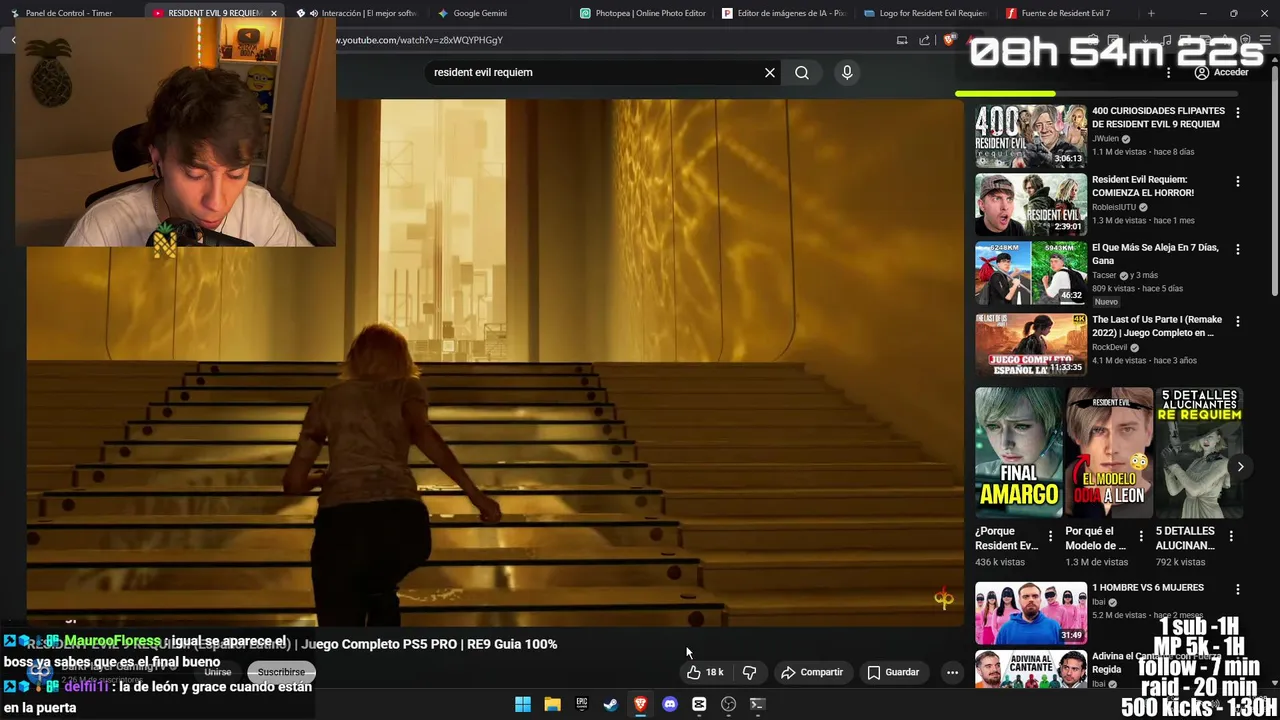The image size is (1280, 720).
Task: Open the Compartir share dialog
Action: [812, 672]
